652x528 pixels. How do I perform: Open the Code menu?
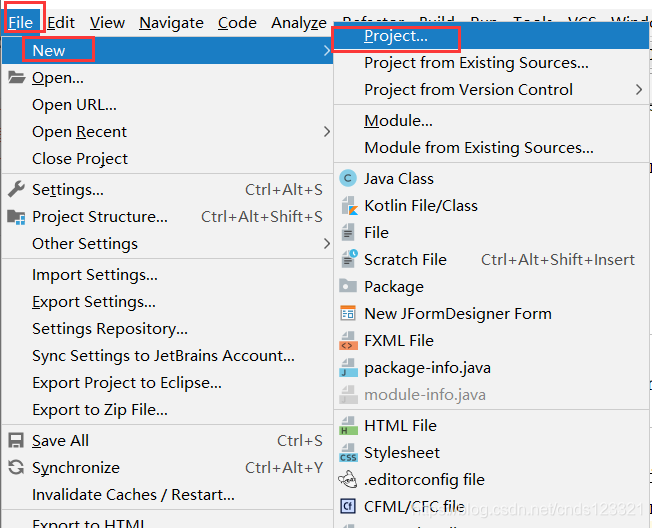click(237, 22)
